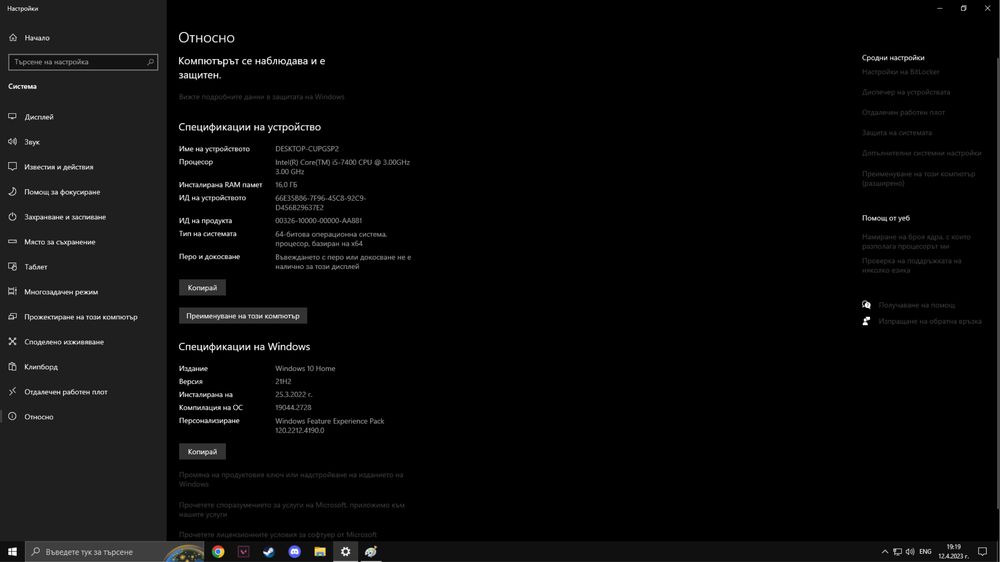Open advanced rename this PC link
Screen dimensions: 1000x562
click(918, 178)
